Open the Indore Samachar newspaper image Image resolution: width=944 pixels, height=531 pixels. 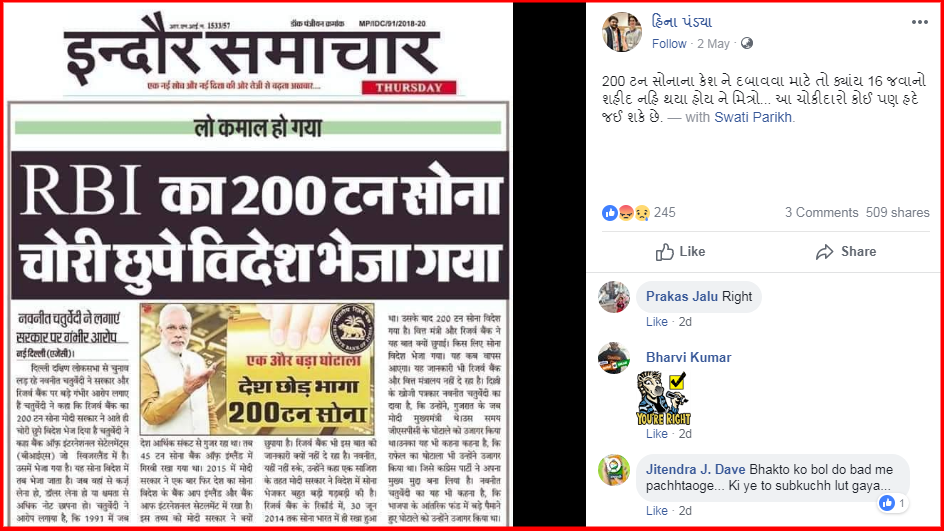tap(259, 265)
